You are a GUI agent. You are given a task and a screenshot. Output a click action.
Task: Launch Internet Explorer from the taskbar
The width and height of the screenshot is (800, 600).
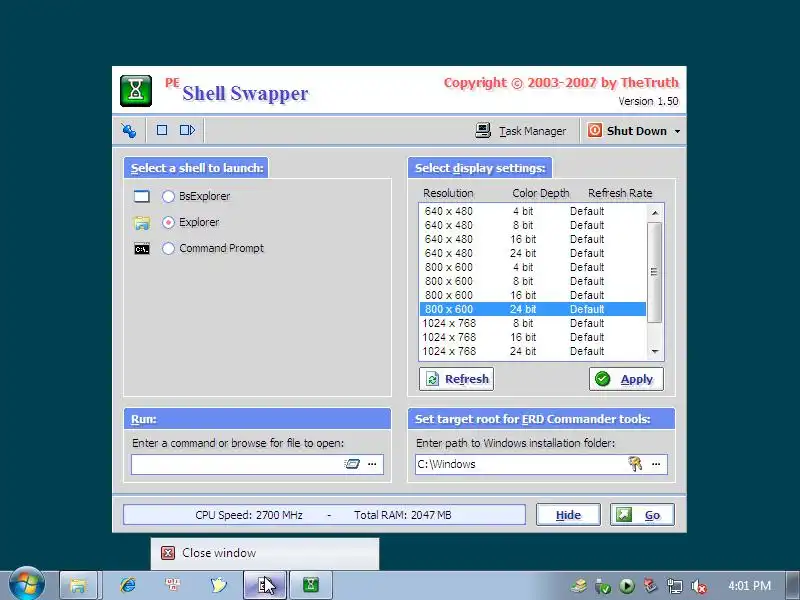[128, 585]
